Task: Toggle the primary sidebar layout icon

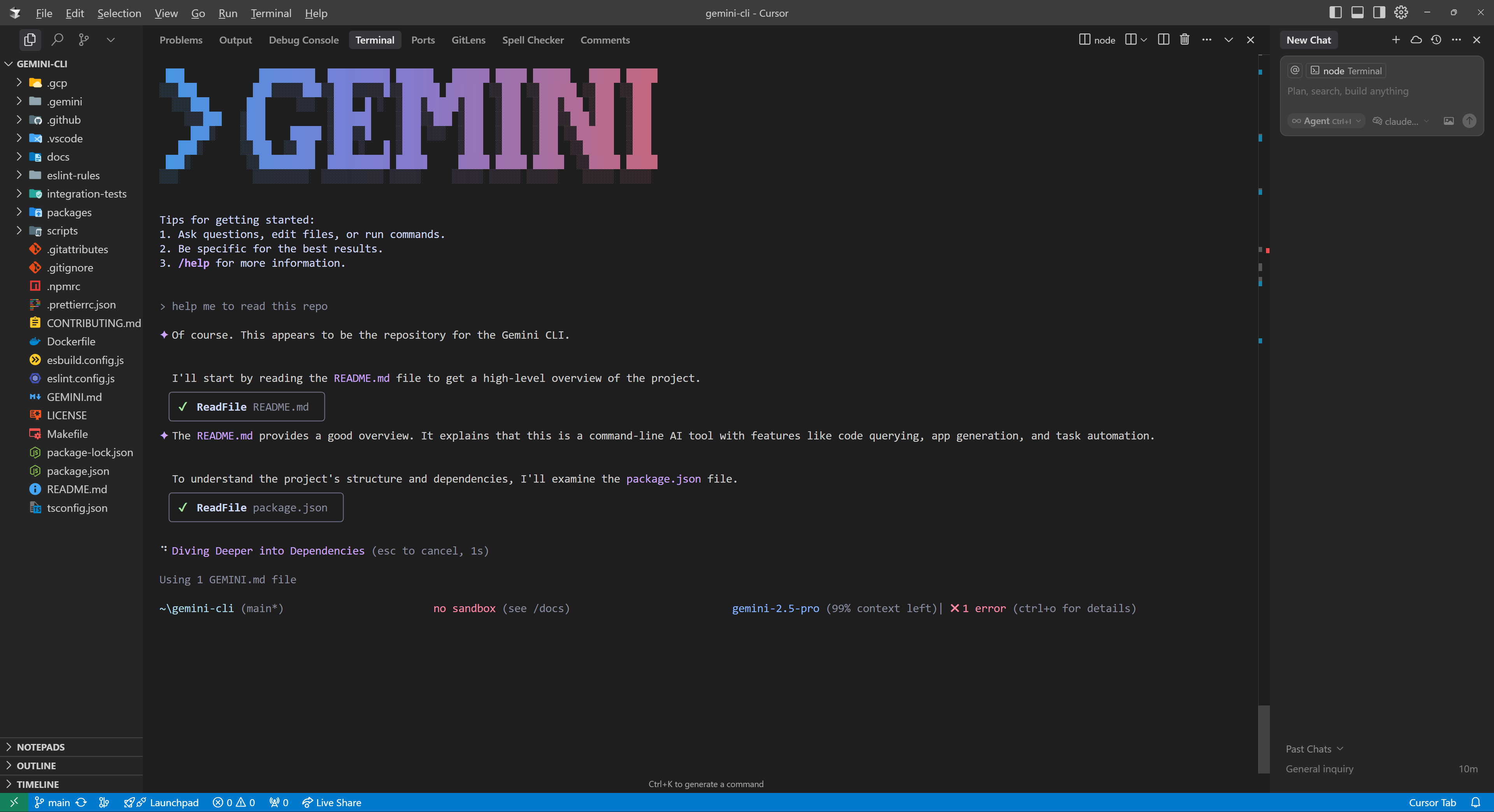Action: [x=1335, y=13]
